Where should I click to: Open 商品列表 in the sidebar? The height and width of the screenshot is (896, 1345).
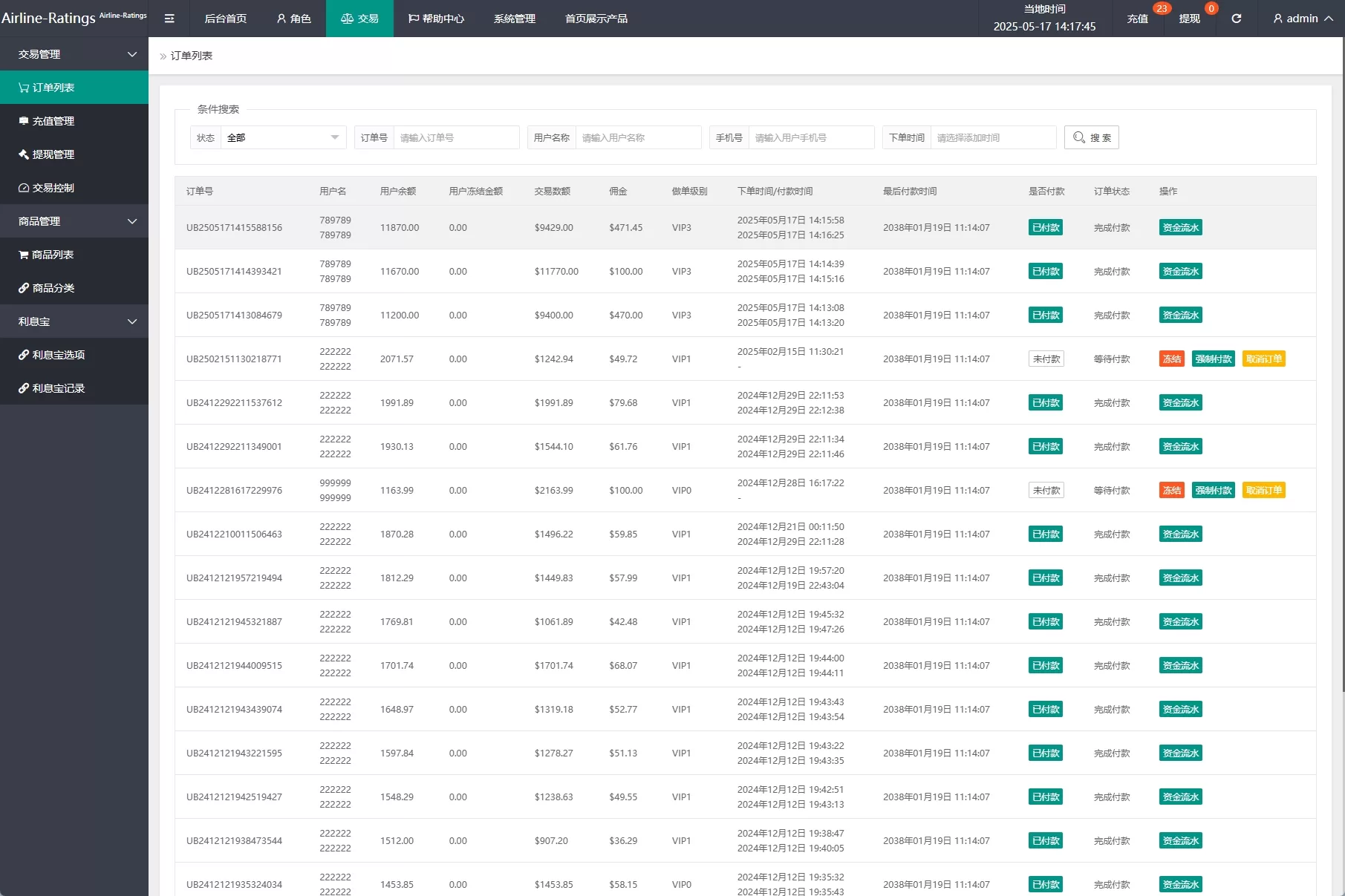coord(52,255)
